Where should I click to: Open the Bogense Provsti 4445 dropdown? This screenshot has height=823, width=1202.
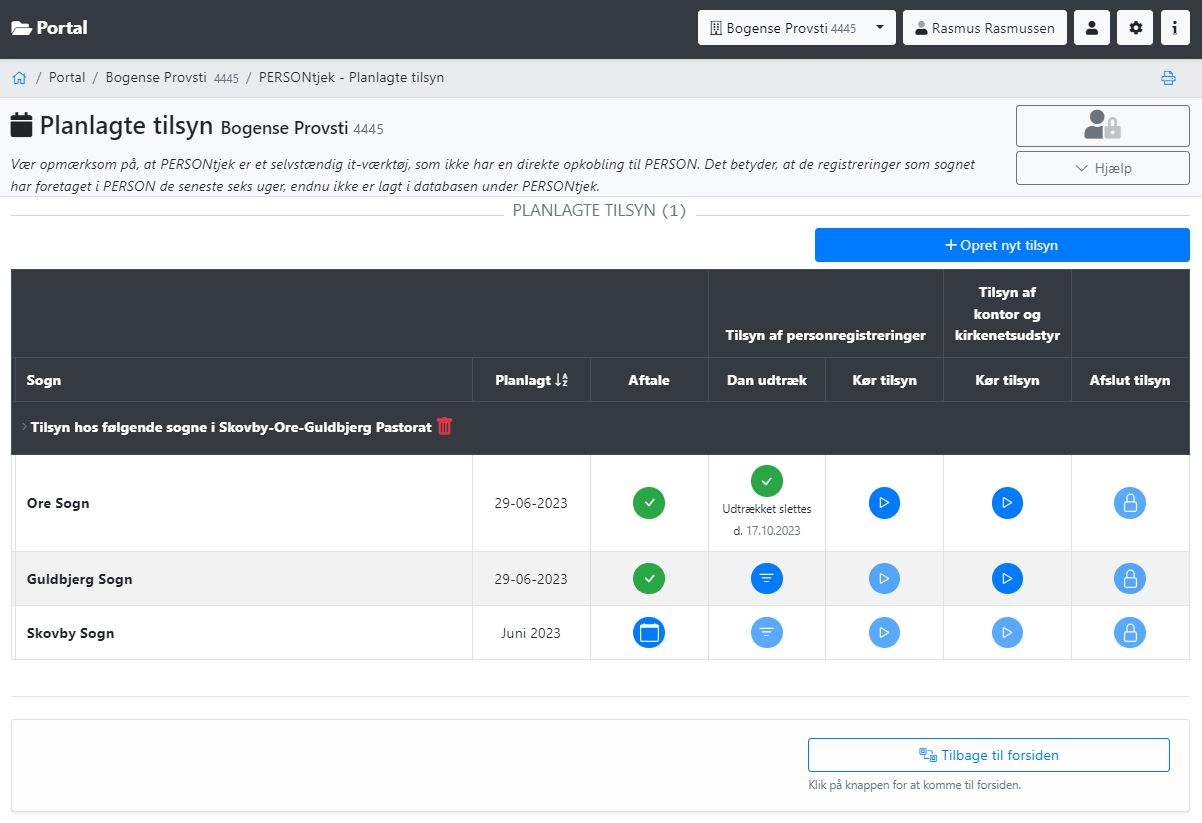796,28
